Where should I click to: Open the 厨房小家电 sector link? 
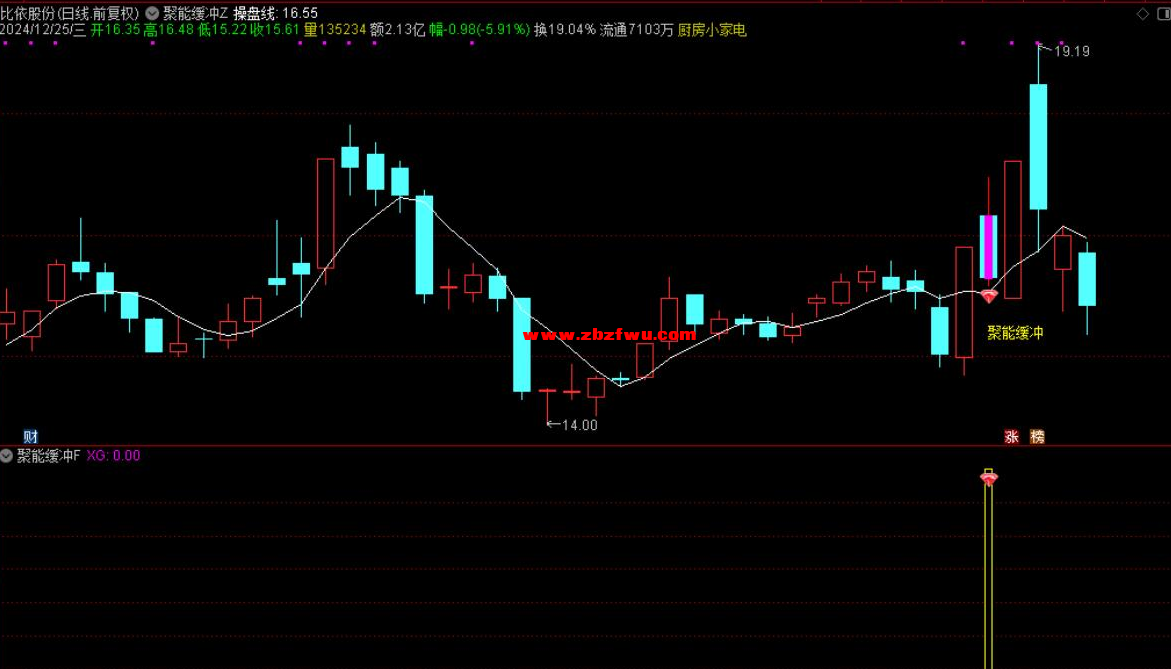(x=712, y=30)
